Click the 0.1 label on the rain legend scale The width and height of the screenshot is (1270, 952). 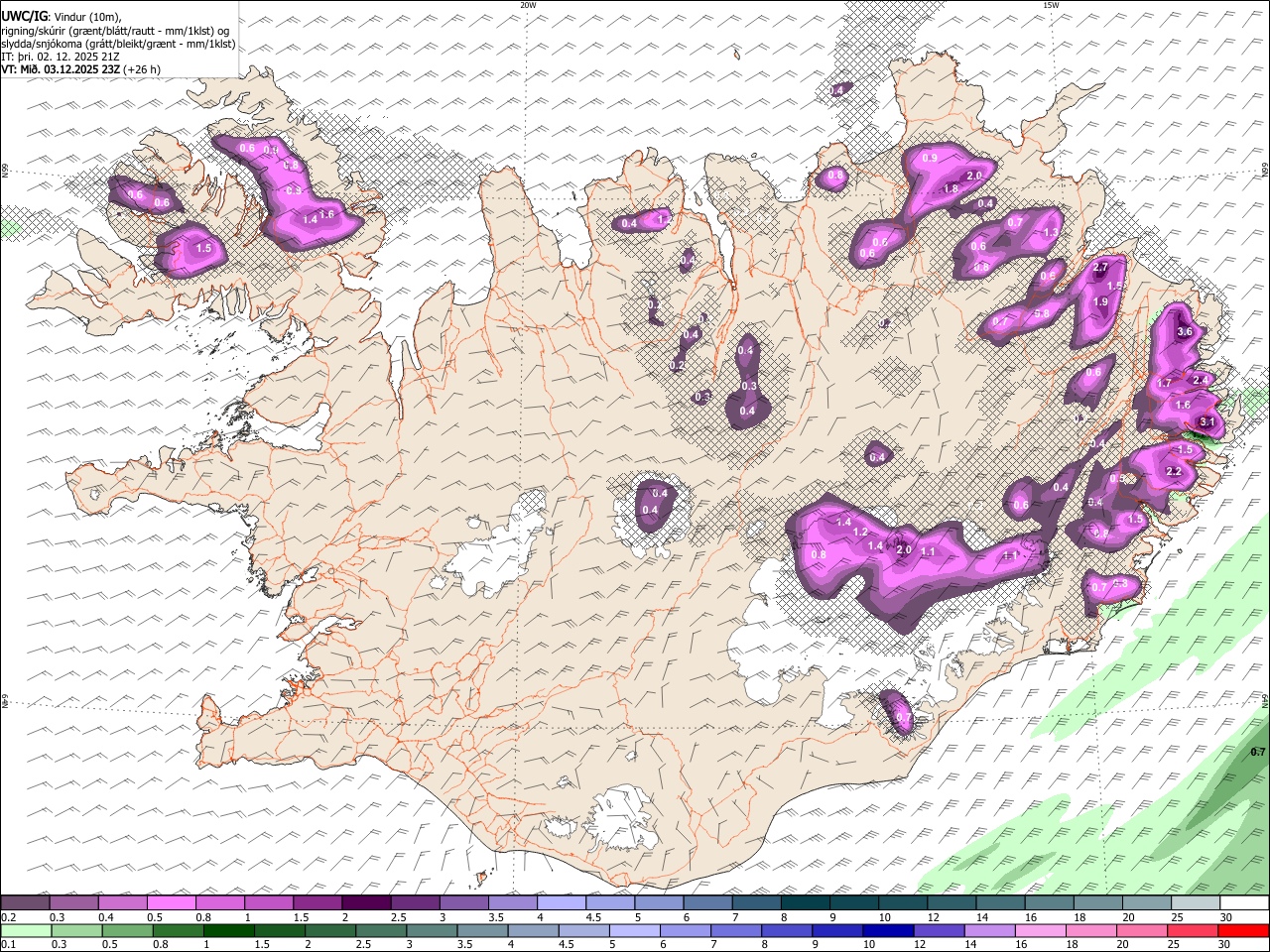tap(8, 945)
